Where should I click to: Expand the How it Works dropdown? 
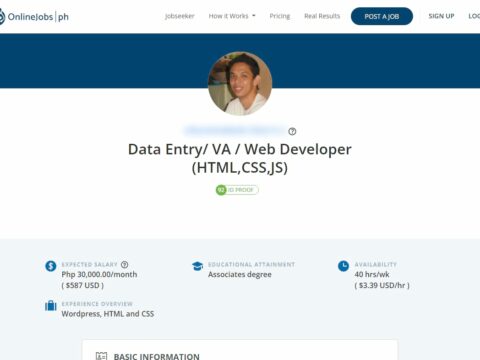pos(232,16)
